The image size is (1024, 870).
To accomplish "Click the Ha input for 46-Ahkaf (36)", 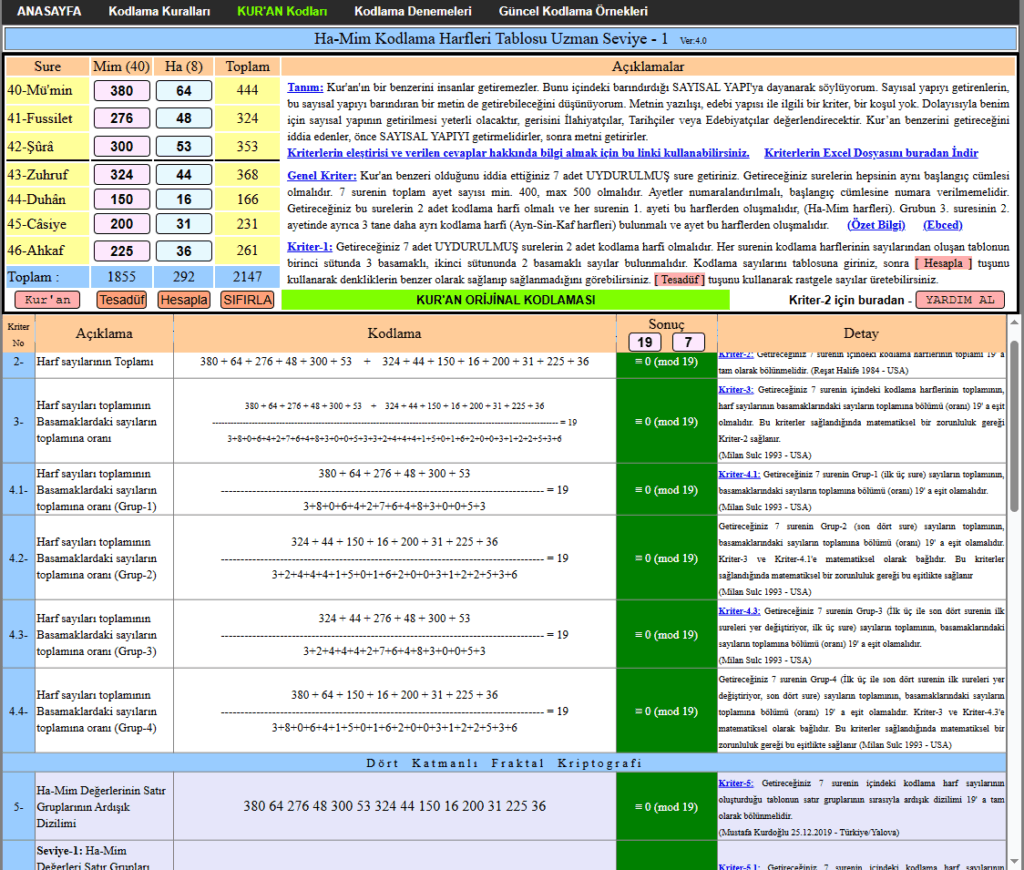I will point(184,251).
